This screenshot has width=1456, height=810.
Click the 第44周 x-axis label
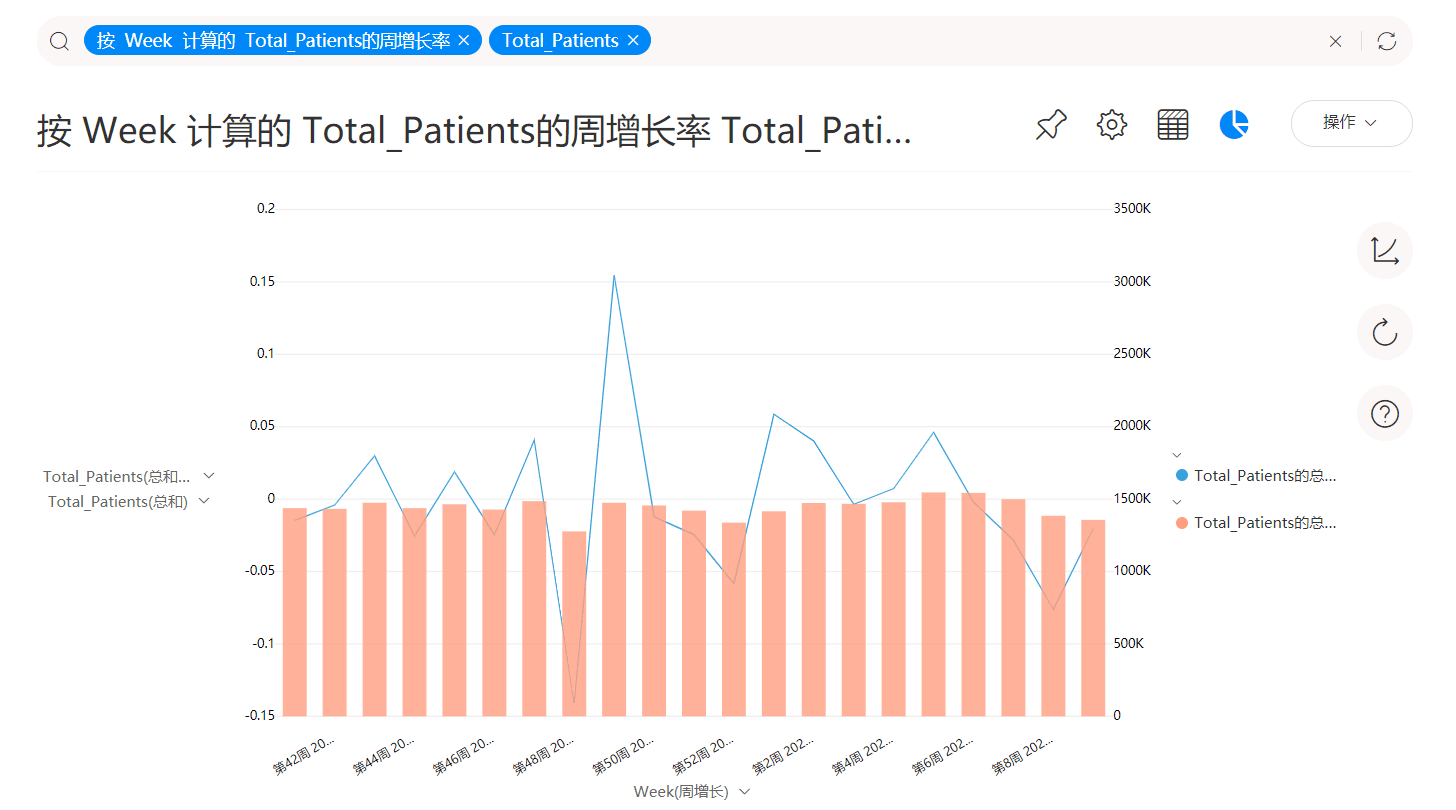[x=383, y=757]
